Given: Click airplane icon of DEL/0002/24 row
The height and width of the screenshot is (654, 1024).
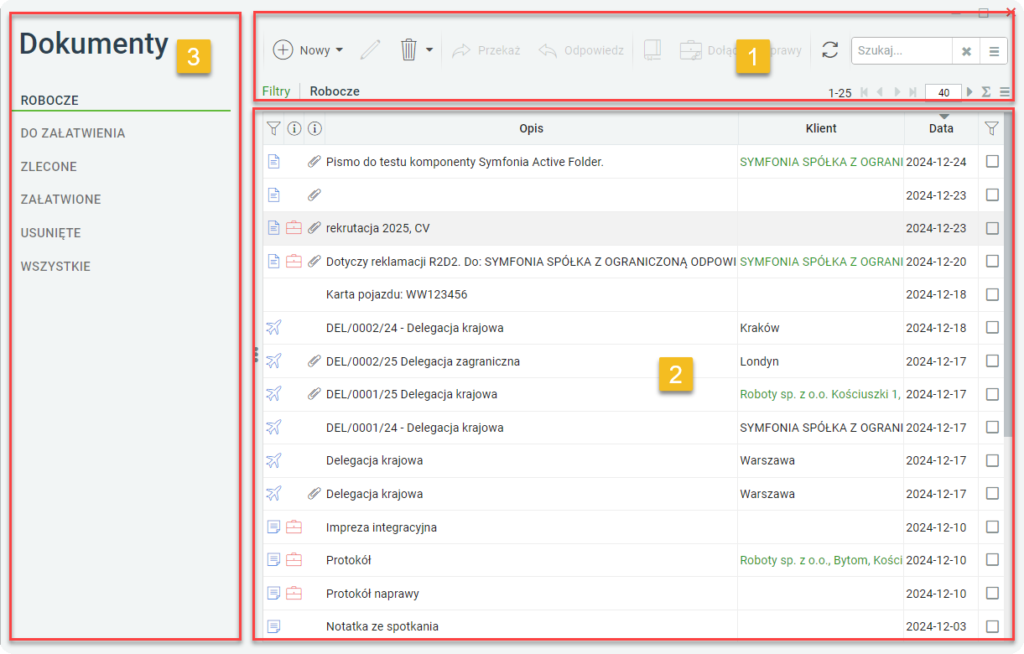Looking at the screenshot, I should 274,327.
